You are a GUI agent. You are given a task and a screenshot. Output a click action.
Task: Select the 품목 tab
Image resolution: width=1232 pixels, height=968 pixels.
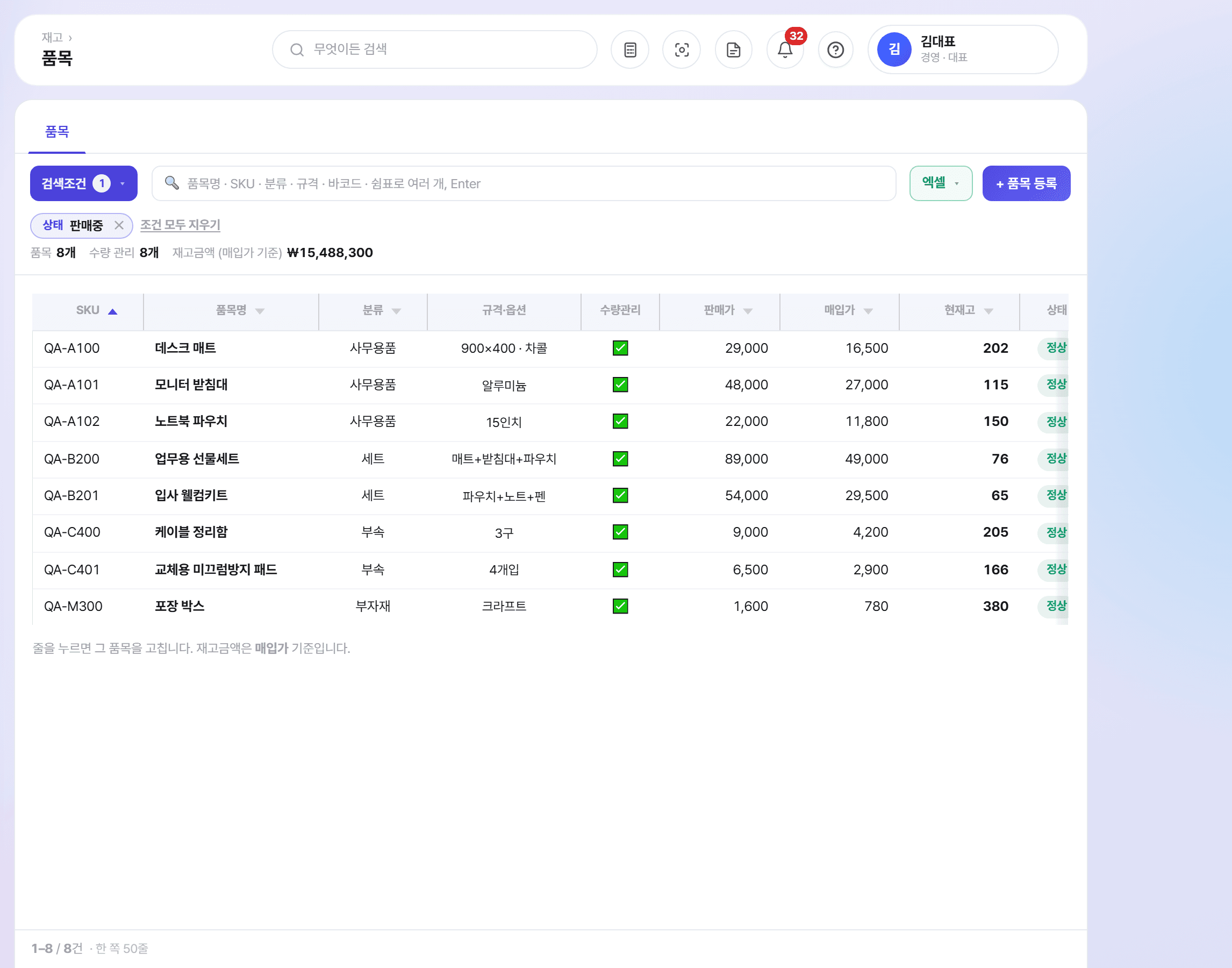click(x=57, y=132)
